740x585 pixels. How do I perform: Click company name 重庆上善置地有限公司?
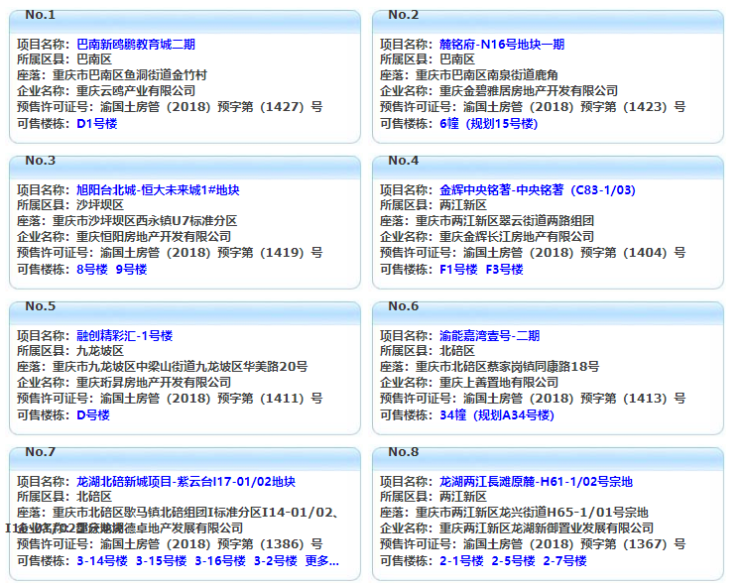tap(499, 382)
